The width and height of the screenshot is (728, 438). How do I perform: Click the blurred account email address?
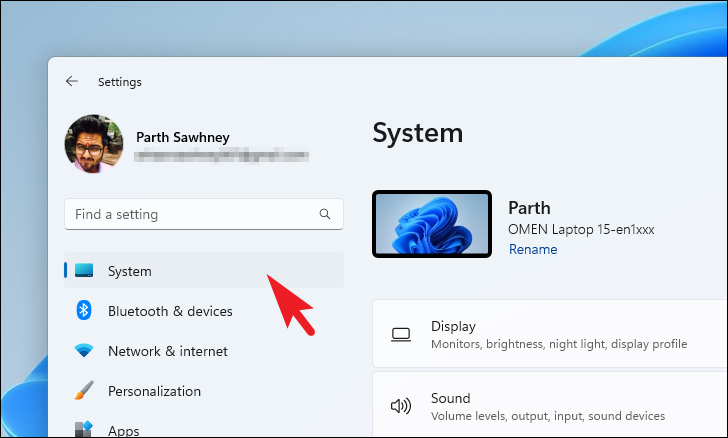coord(221,156)
